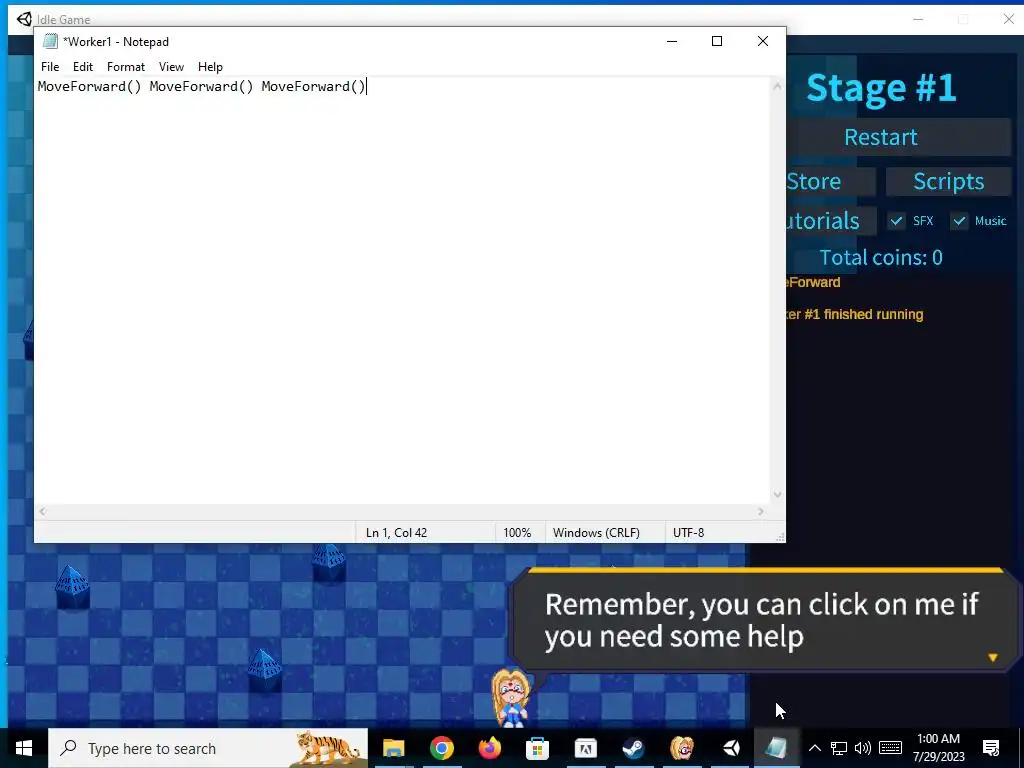Open the Scripts panel in Idle Game
The height and width of the screenshot is (768, 1024).
point(948,181)
